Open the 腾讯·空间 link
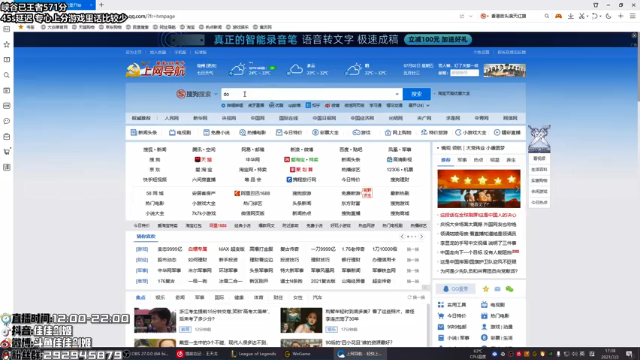The image size is (640, 360). (204, 150)
